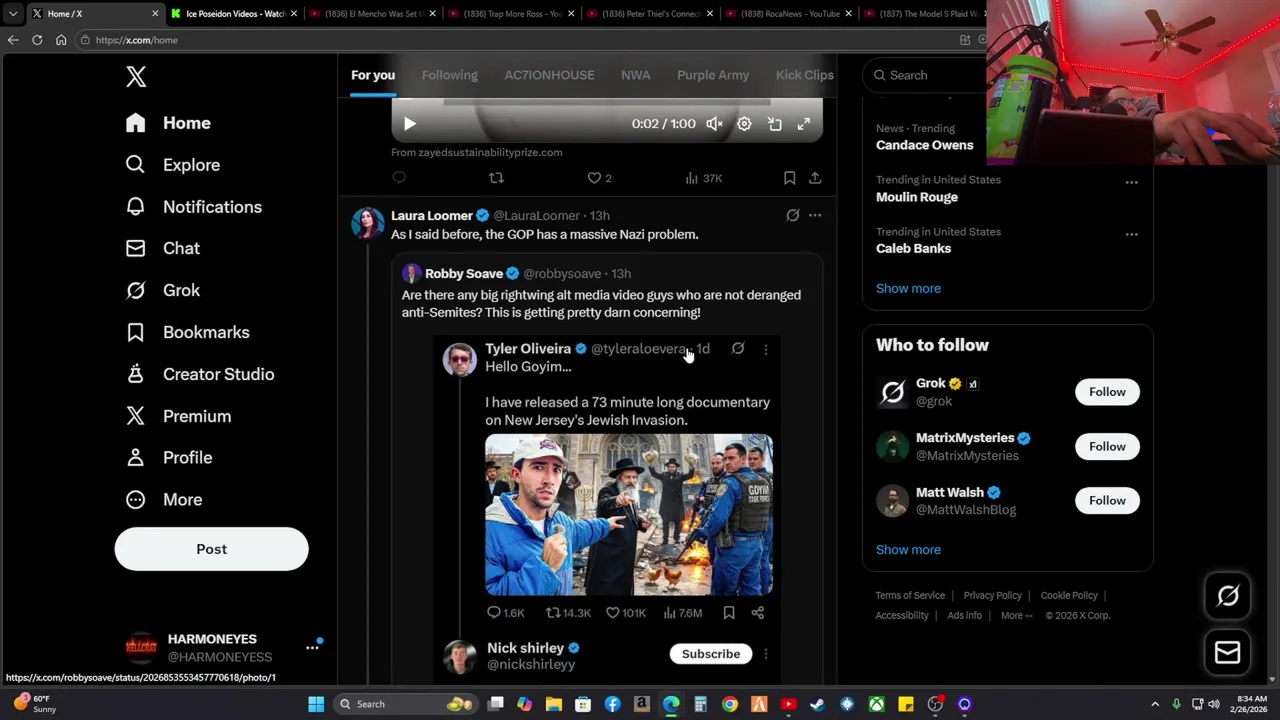Open the Explore page
This screenshot has width=1280, height=720.
coord(172,165)
